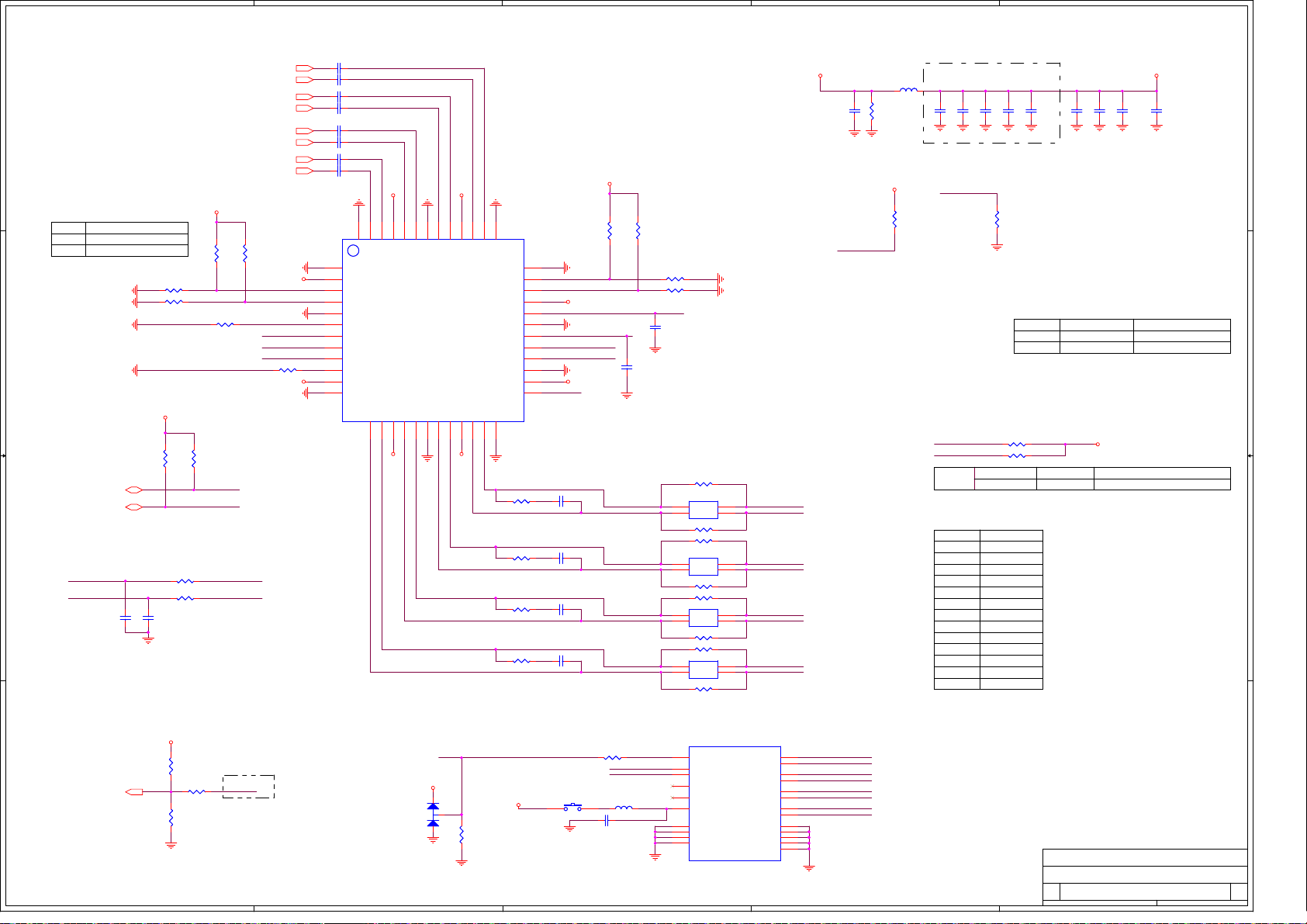Select the inductor on the top power rail

coord(908,90)
